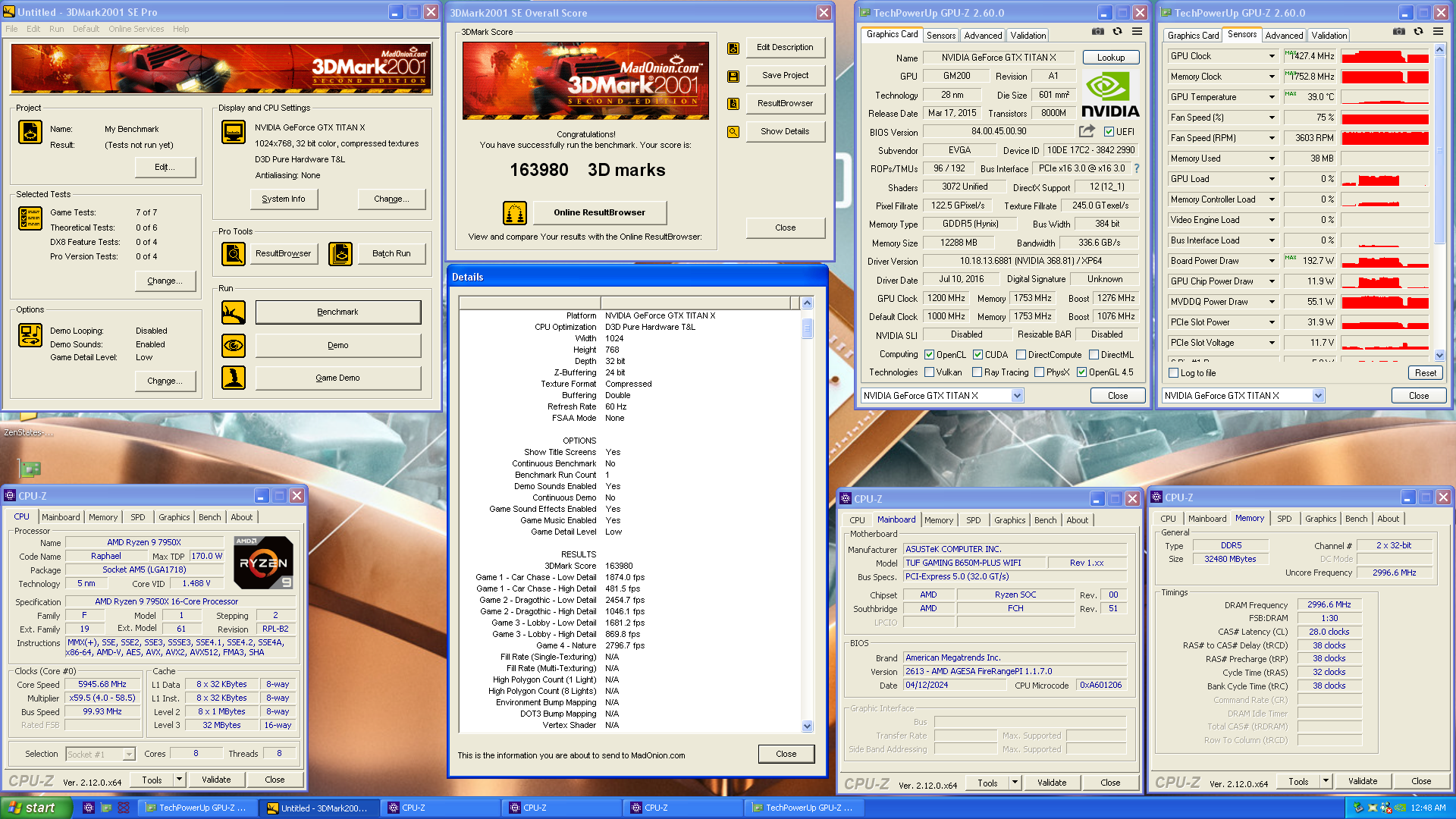
Task: Toggle the UEFI checkbox in GPU-Z
Action: pos(1109,132)
